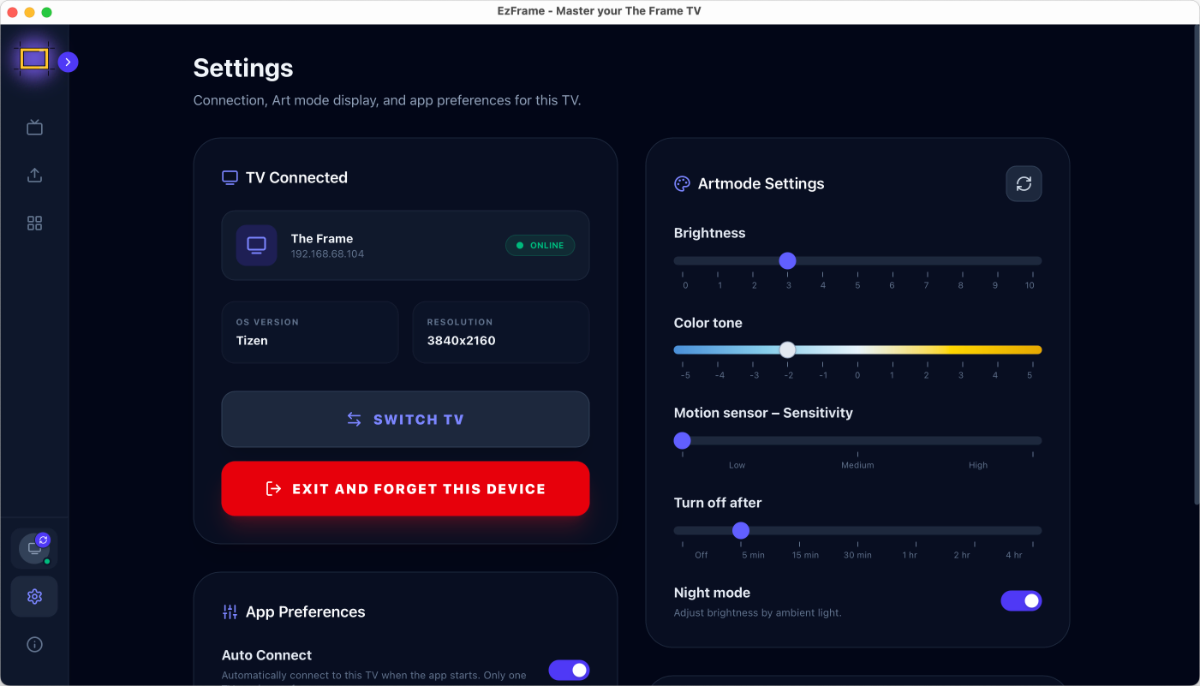1200x686 pixels.
Task: Adjust the Brightness slider handle
Action: (x=788, y=260)
